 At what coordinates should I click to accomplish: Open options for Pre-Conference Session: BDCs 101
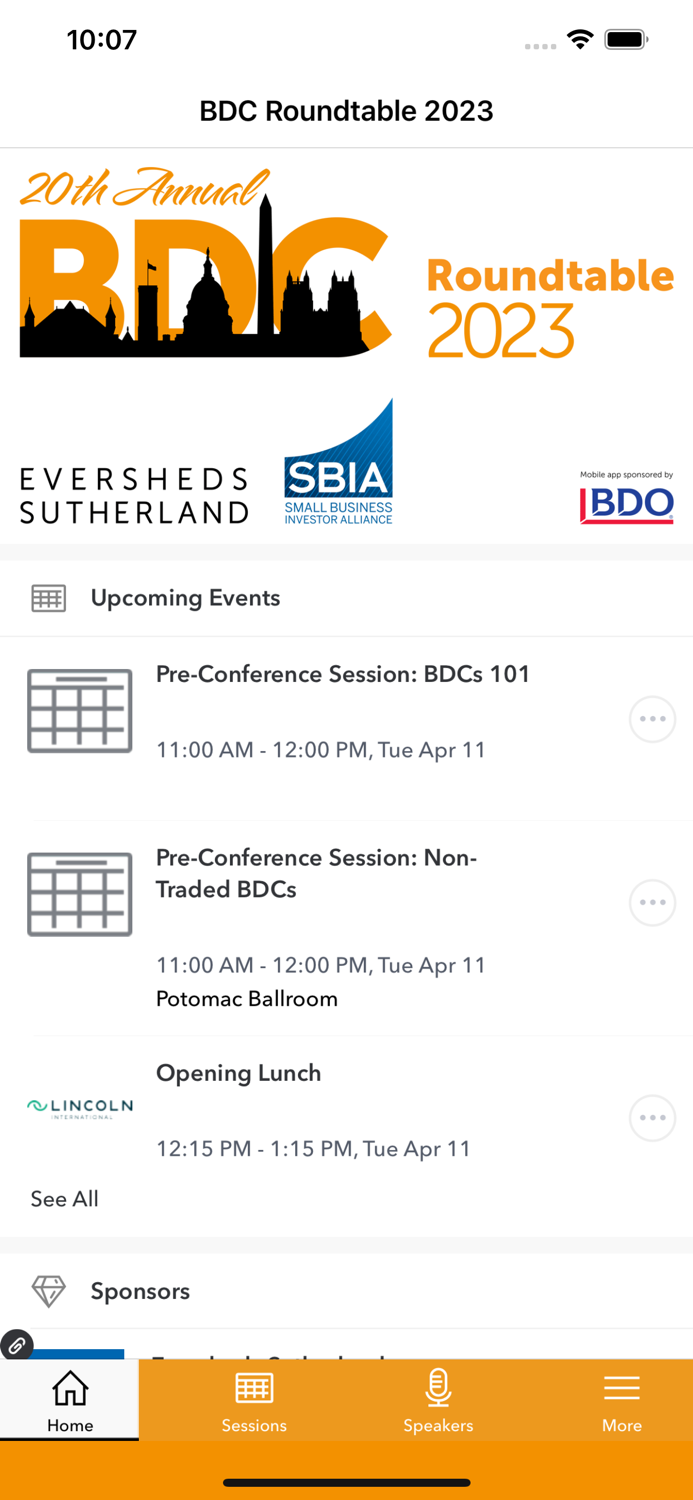(x=652, y=719)
